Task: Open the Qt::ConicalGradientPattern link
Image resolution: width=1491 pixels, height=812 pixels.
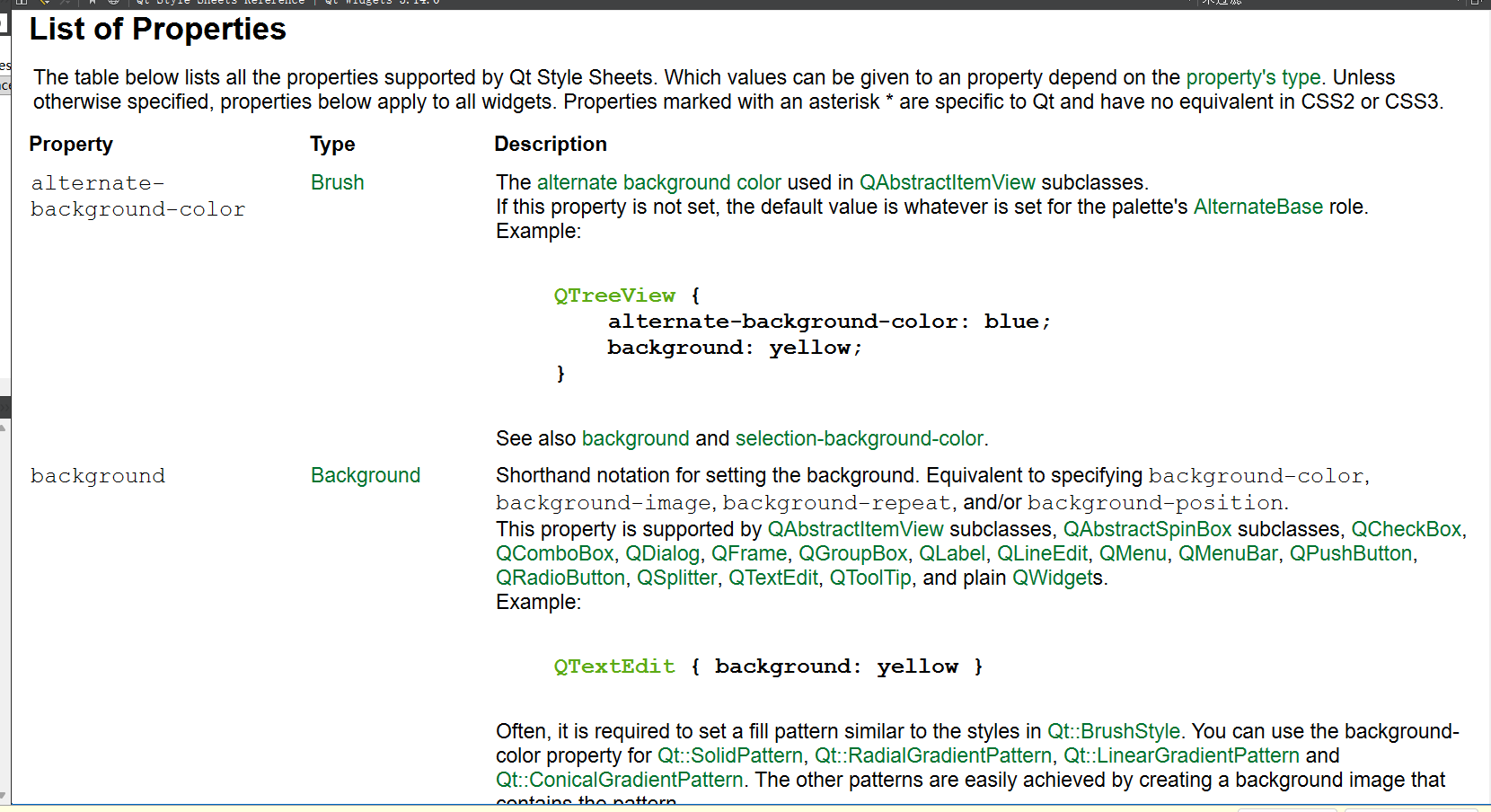Action: pos(620,780)
